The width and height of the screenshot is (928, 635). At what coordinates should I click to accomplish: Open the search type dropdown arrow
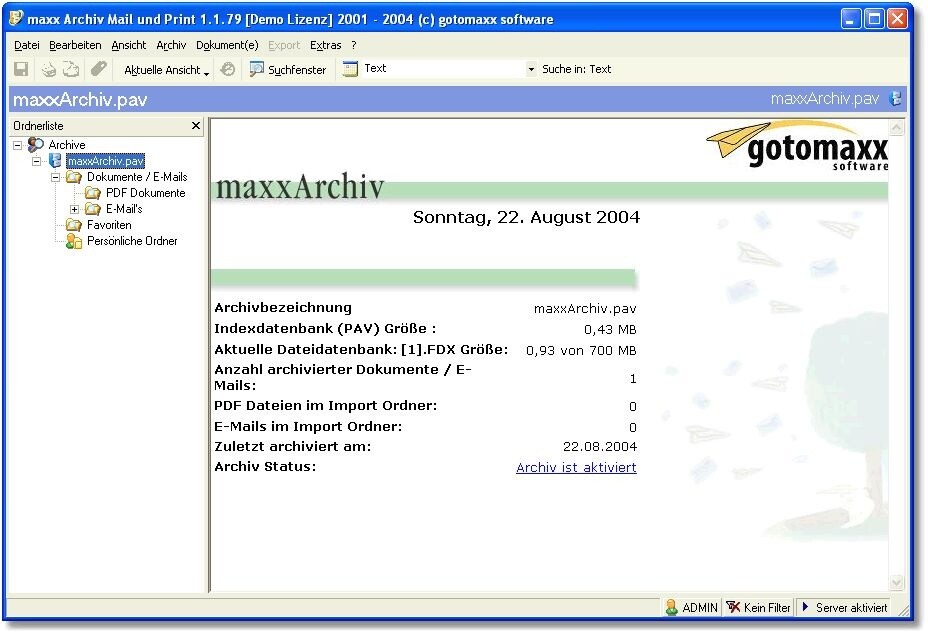531,69
